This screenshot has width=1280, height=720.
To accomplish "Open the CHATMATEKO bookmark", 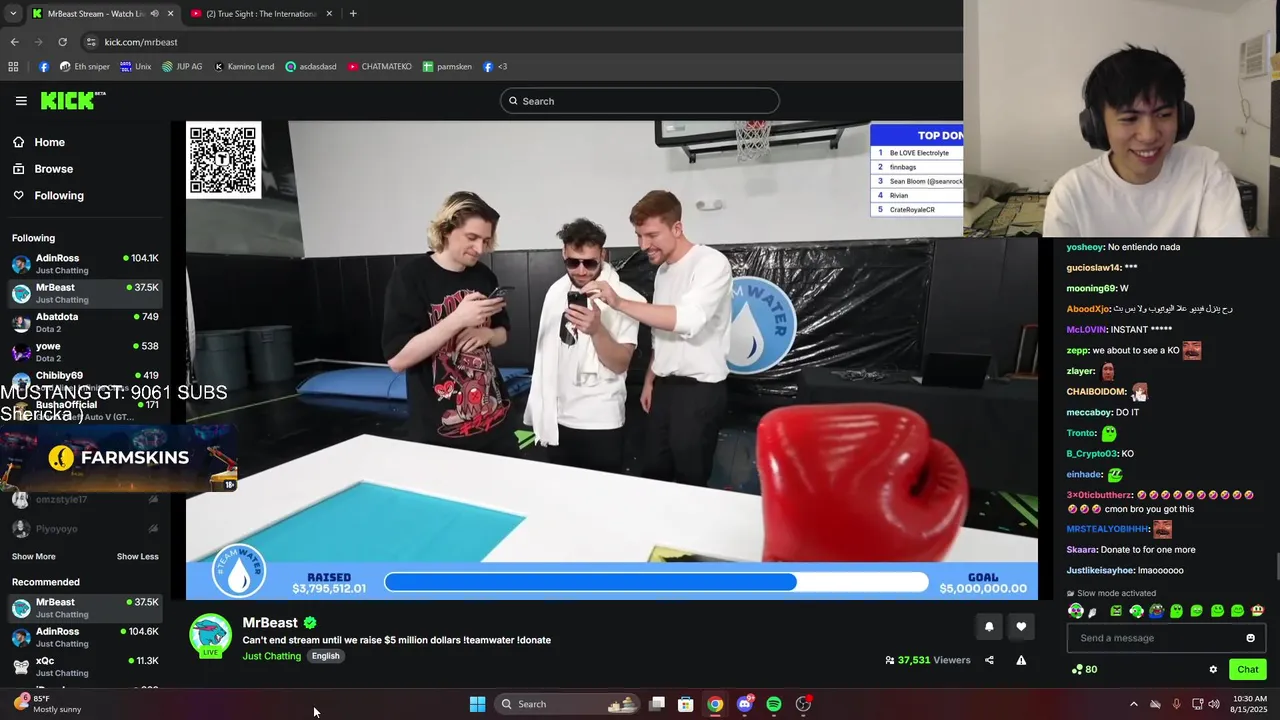I will pyautogui.click(x=379, y=67).
